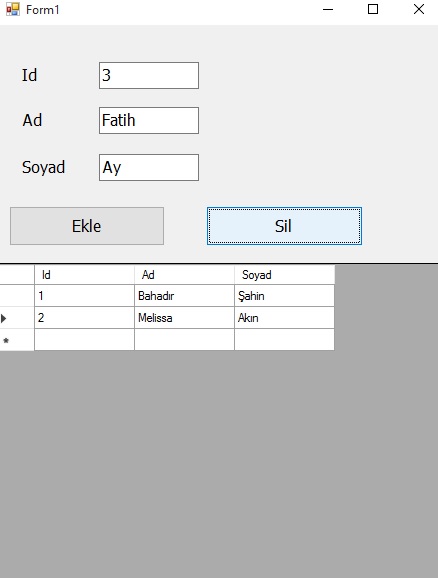The width and height of the screenshot is (438, 578).
Task: Select the cell containing Akın
Action: coord(284,318)
